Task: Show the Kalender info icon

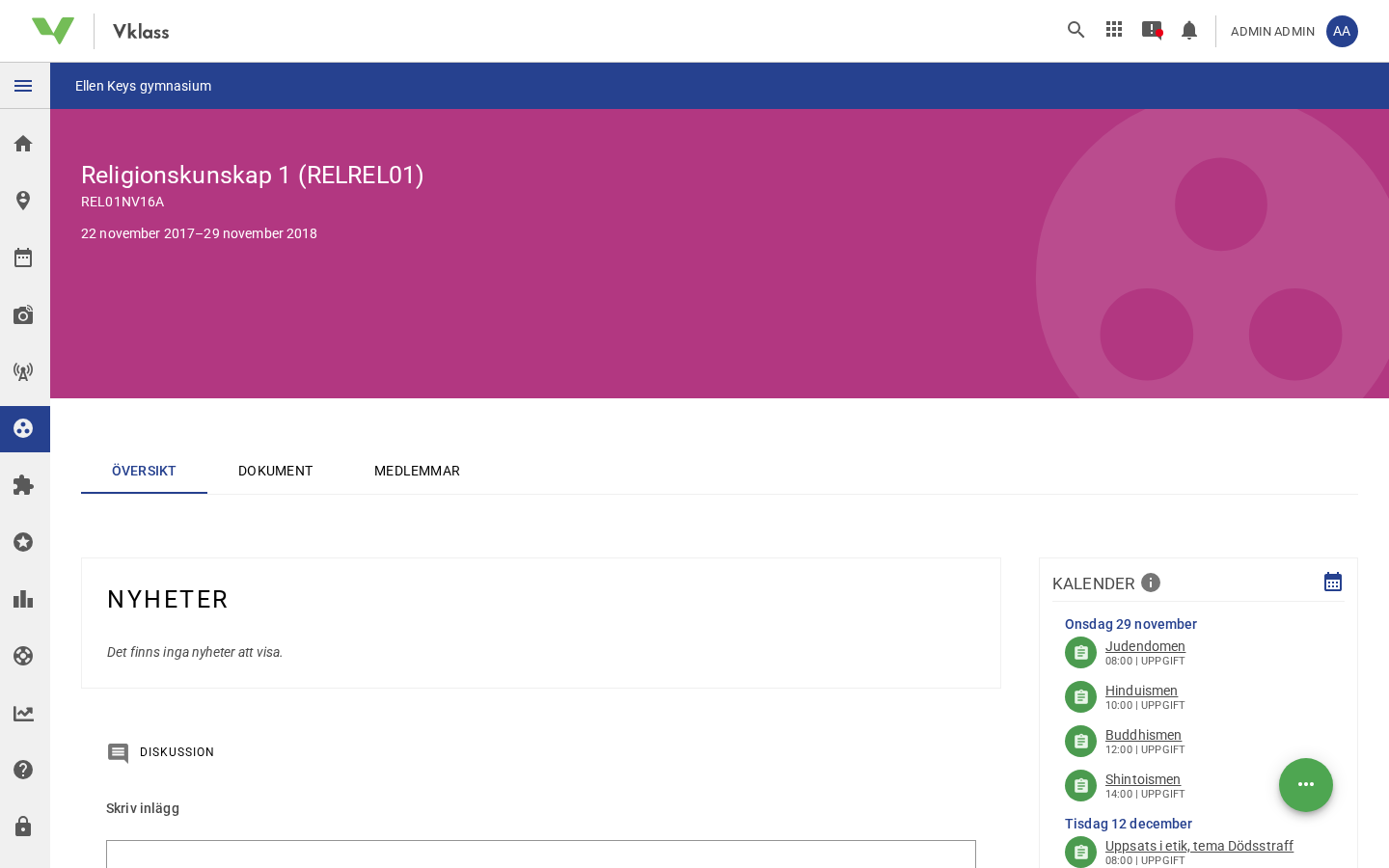Action: coord(1151,583)
